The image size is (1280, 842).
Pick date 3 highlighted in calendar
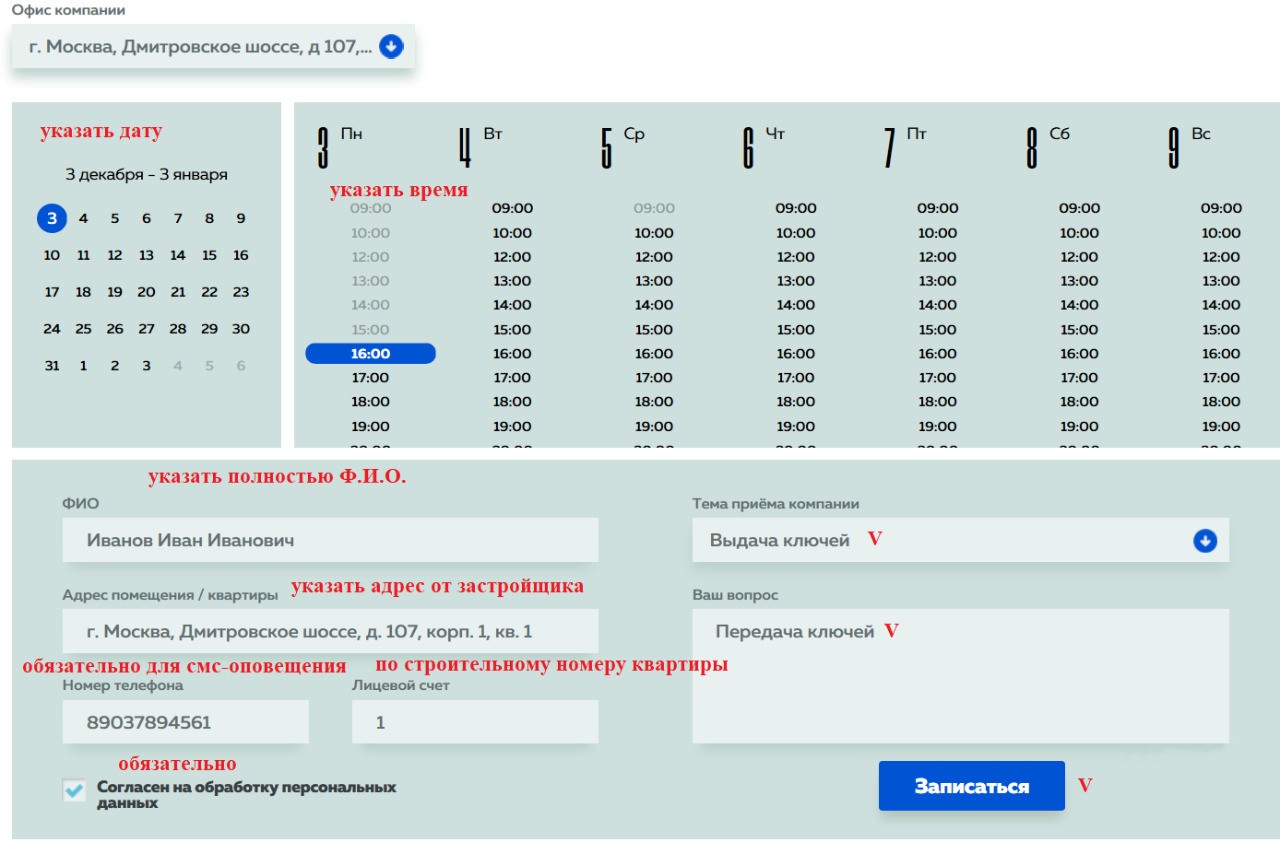[x=52, y=219]
